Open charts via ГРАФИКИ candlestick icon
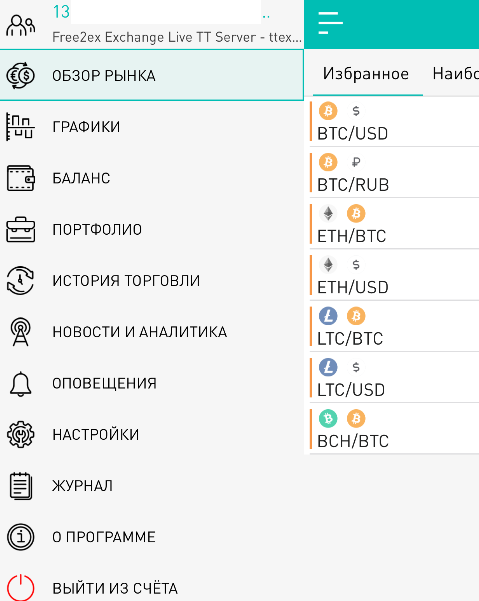 click(20, 127)
